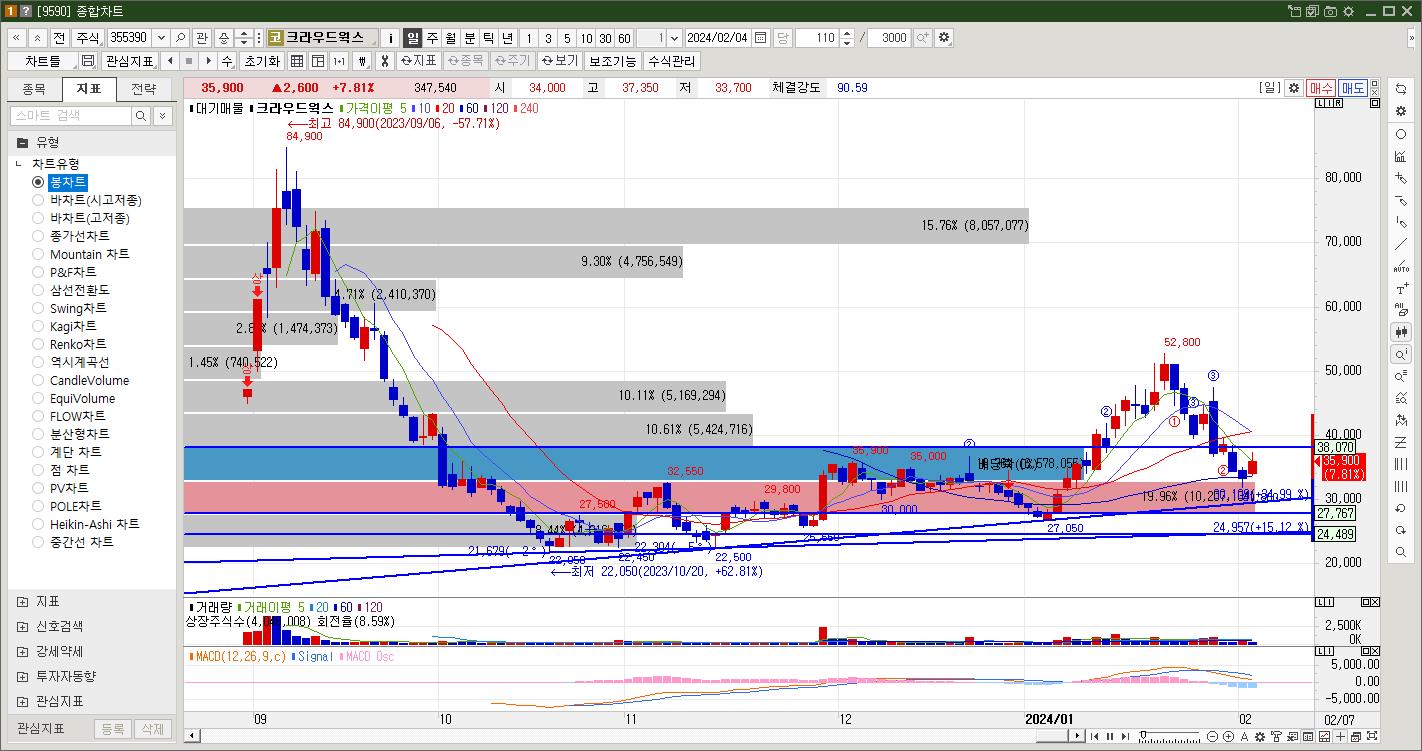The width and height of the screenshot is (1422, 751).
Task: Click the 수식관리 button
Action: 671,61
